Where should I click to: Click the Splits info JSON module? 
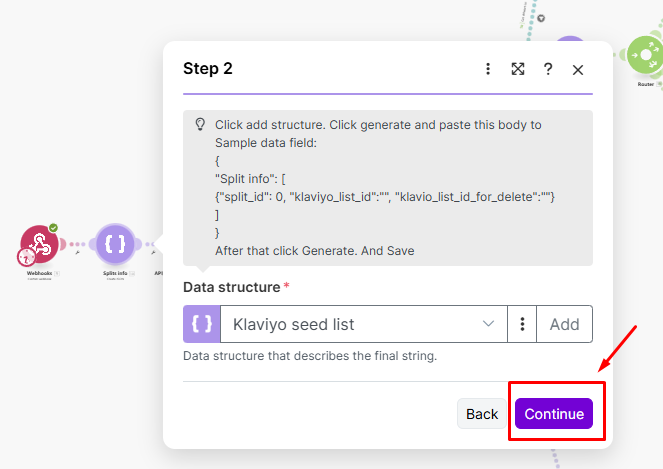tap(115, 244)
